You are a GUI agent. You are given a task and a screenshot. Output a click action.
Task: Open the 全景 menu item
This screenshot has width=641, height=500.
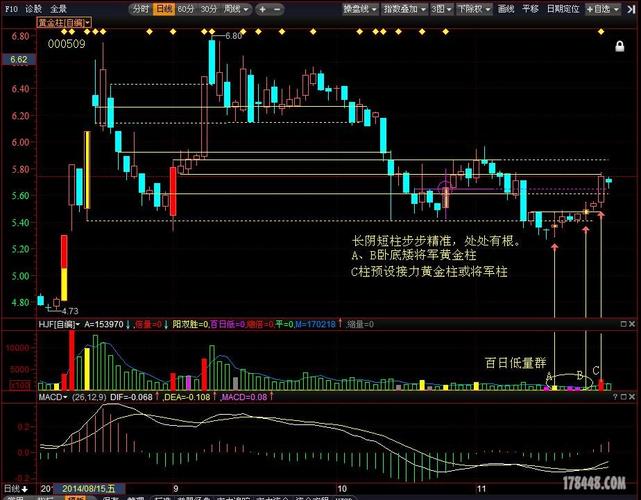58,9
